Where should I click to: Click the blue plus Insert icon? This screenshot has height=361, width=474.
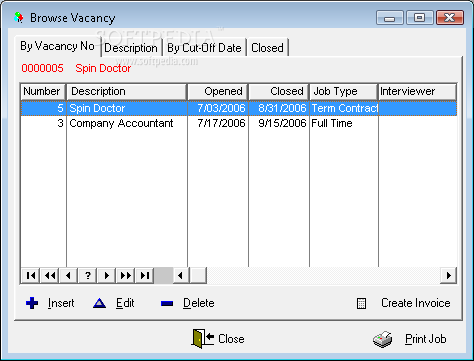32,303
